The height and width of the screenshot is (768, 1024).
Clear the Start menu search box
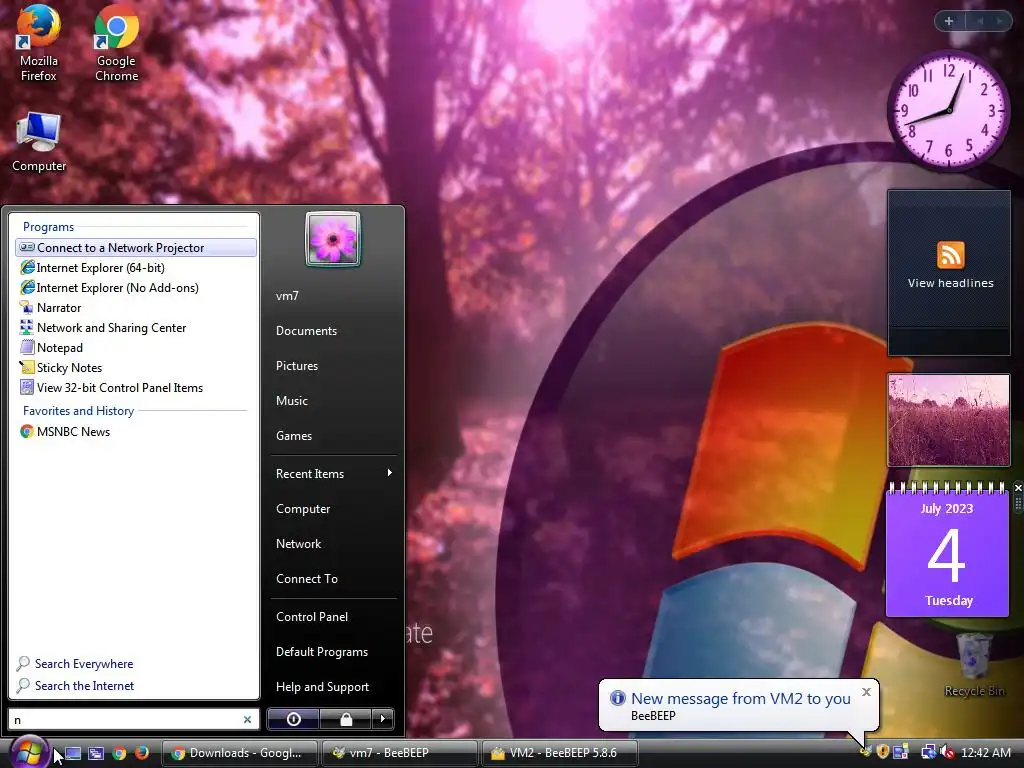click(247, 719)
